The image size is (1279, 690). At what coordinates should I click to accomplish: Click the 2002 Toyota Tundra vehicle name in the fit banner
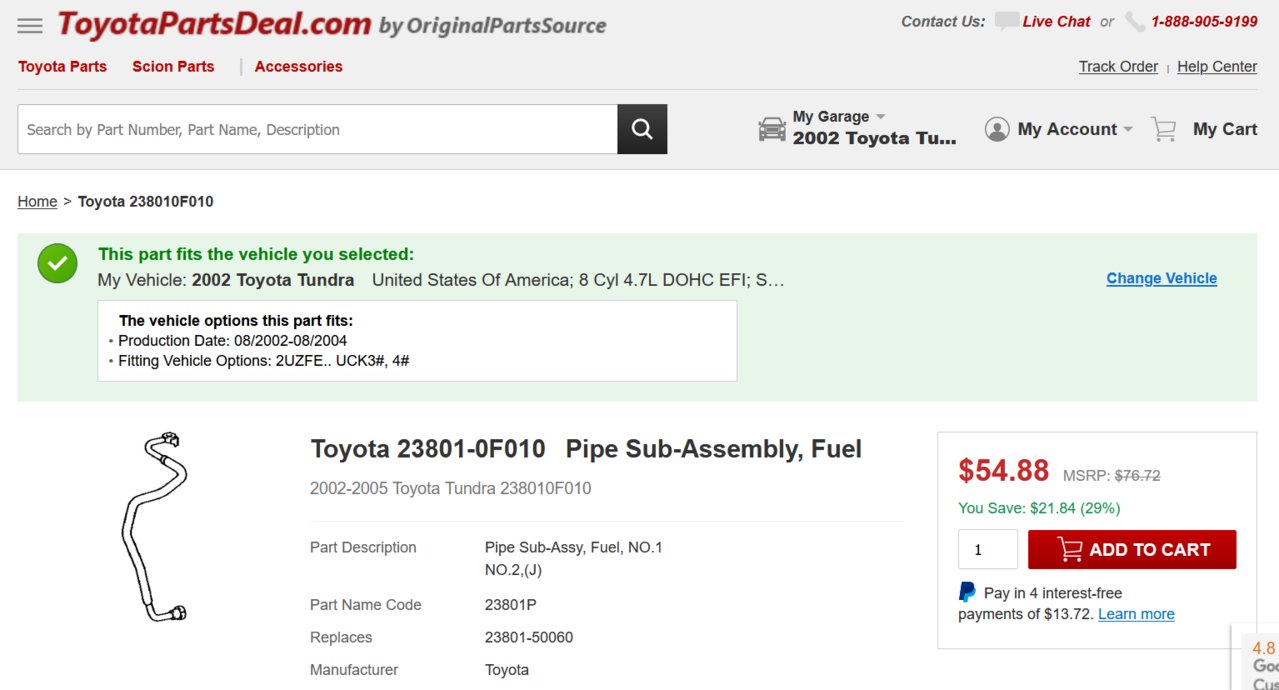pyautogui.click(x=273, y=280)
